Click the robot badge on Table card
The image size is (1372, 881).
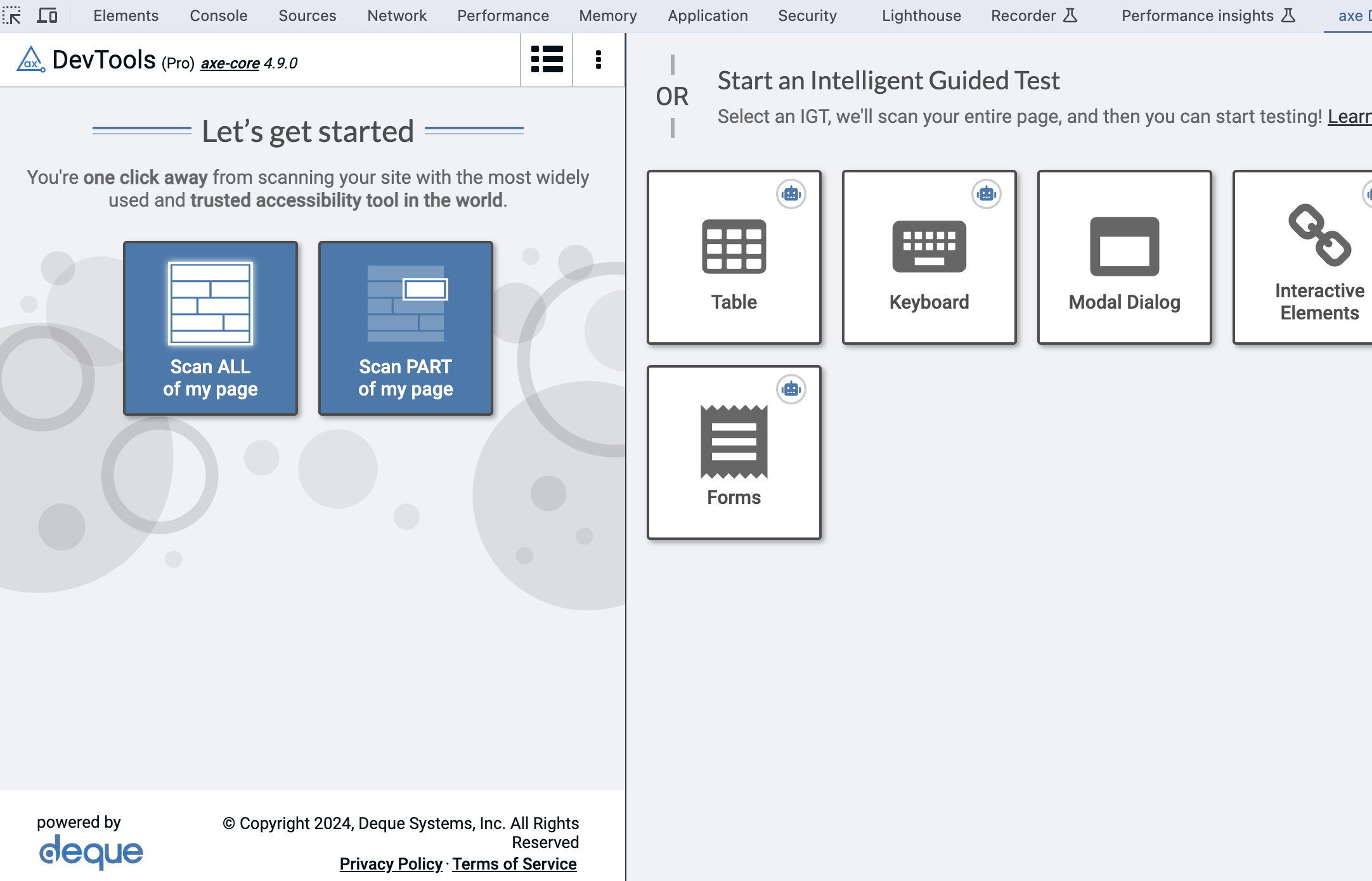pos(791,194)
